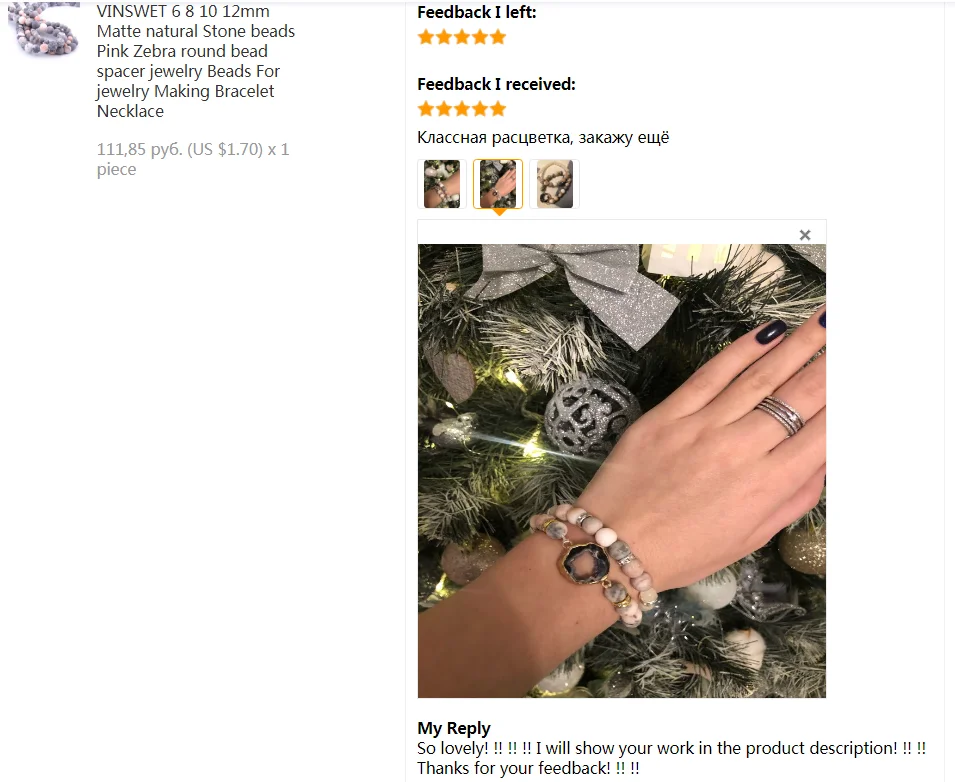This screenshot has height=782, width=955.
Task: Click third star under Feedback I received
Action: click(x=462, y=109)
